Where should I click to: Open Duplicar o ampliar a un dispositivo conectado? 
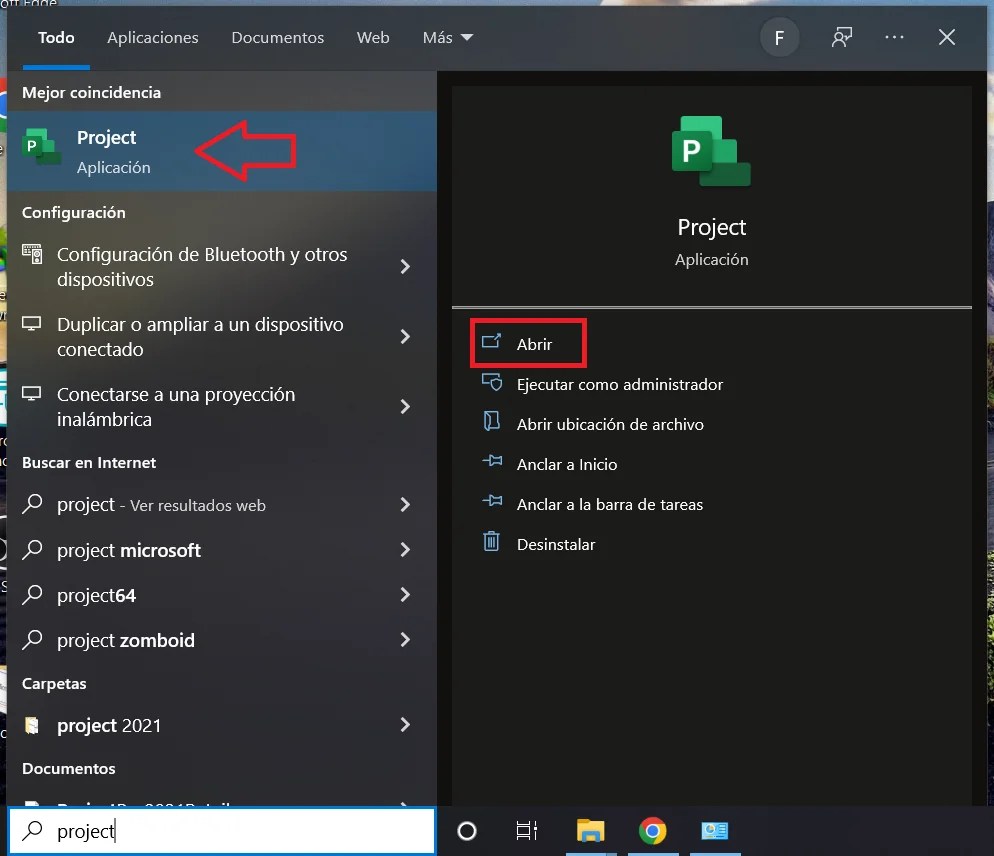tap(222, 337)
